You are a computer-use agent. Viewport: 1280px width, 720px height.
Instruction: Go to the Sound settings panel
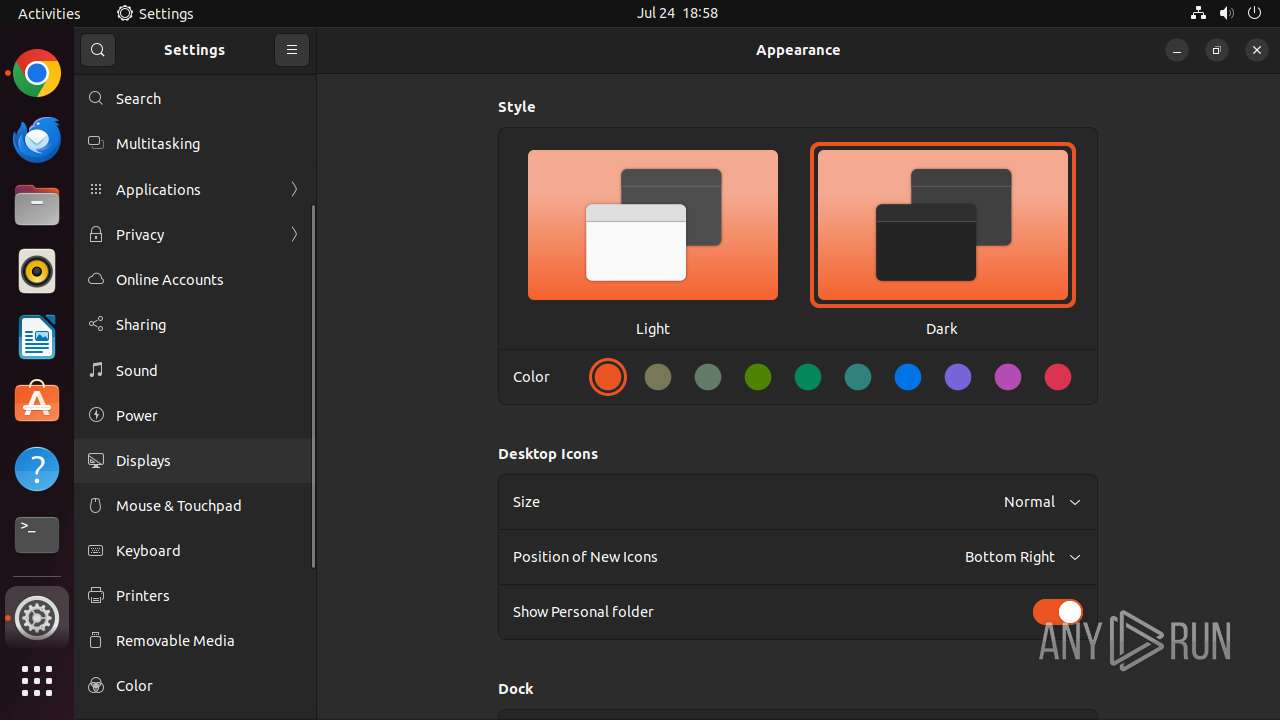[x=195, y=370]
